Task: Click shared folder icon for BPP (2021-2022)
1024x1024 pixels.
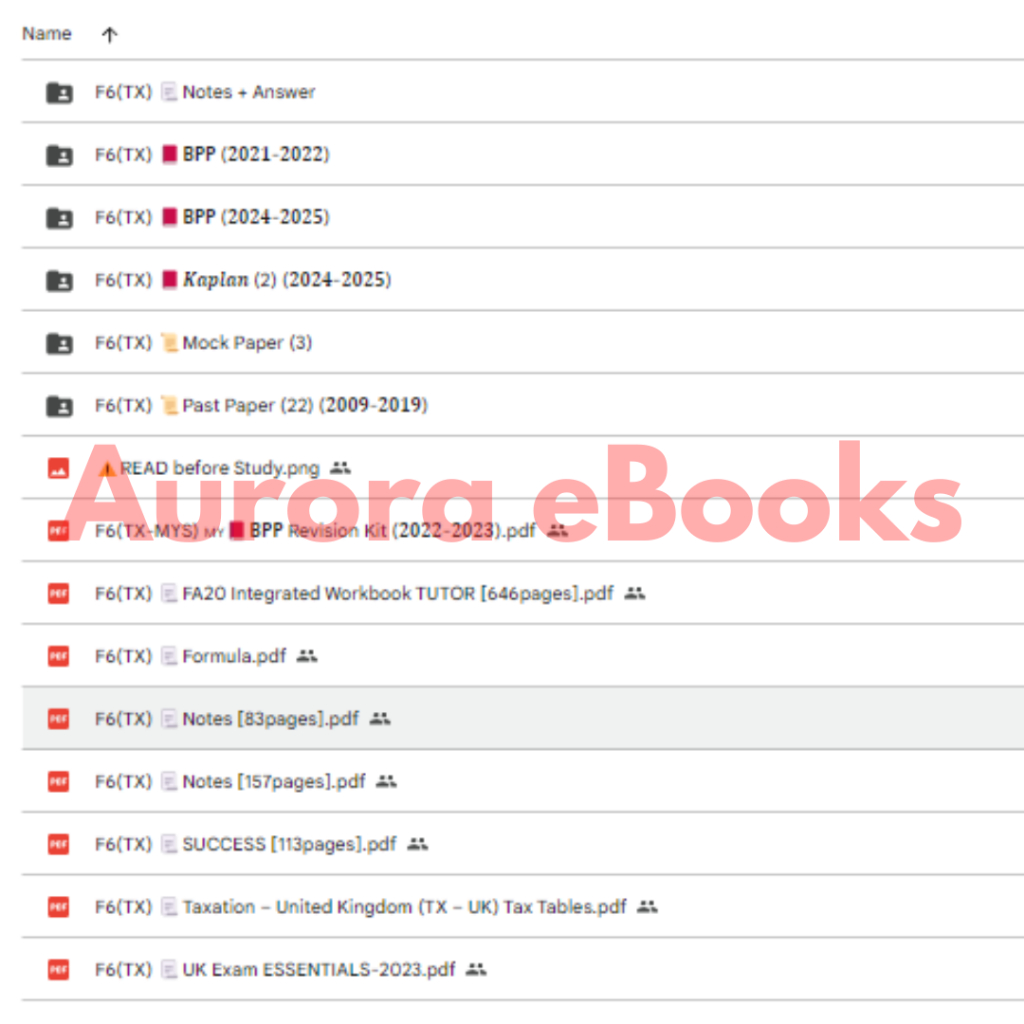Action: [59, 155]
